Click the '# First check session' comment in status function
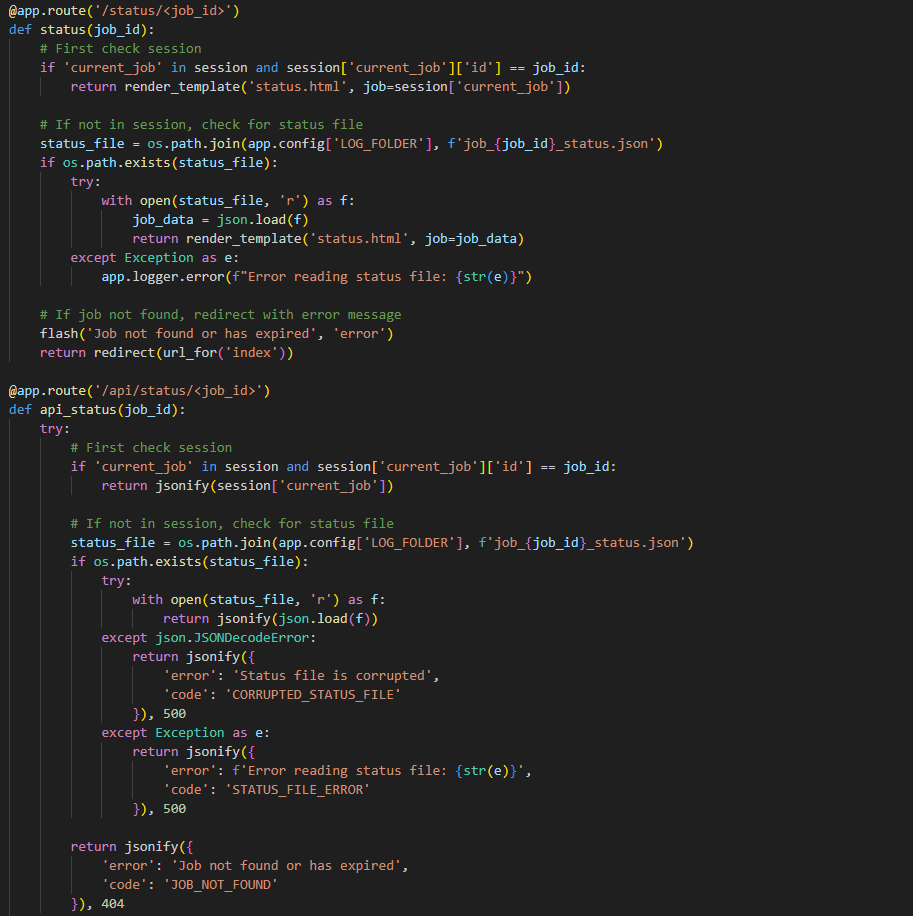The image size is (913, 916). (x=120, y=48)
